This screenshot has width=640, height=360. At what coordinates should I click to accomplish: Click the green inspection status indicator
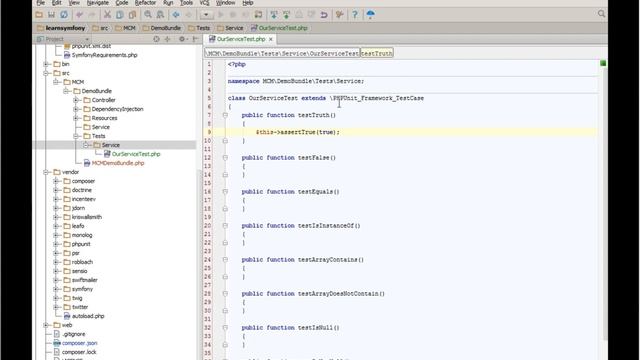pyautogui.click(x=603, y=63)
